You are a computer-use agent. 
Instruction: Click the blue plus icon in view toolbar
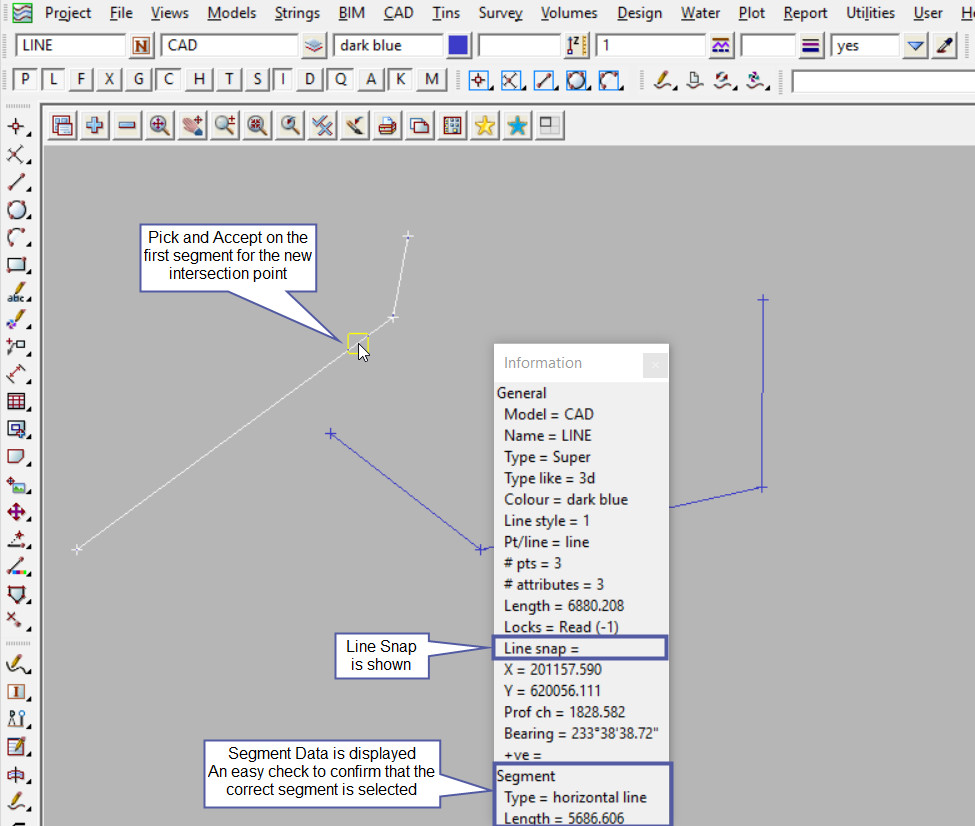(95, 125)
